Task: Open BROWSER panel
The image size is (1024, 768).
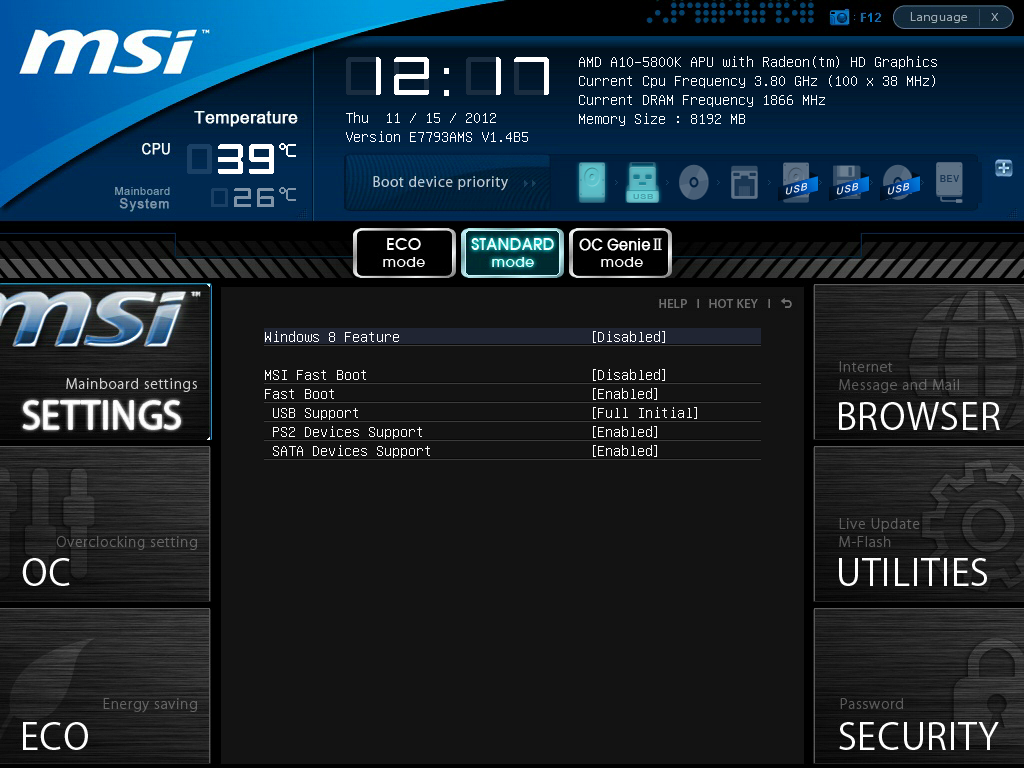Action: pos(919,362)
